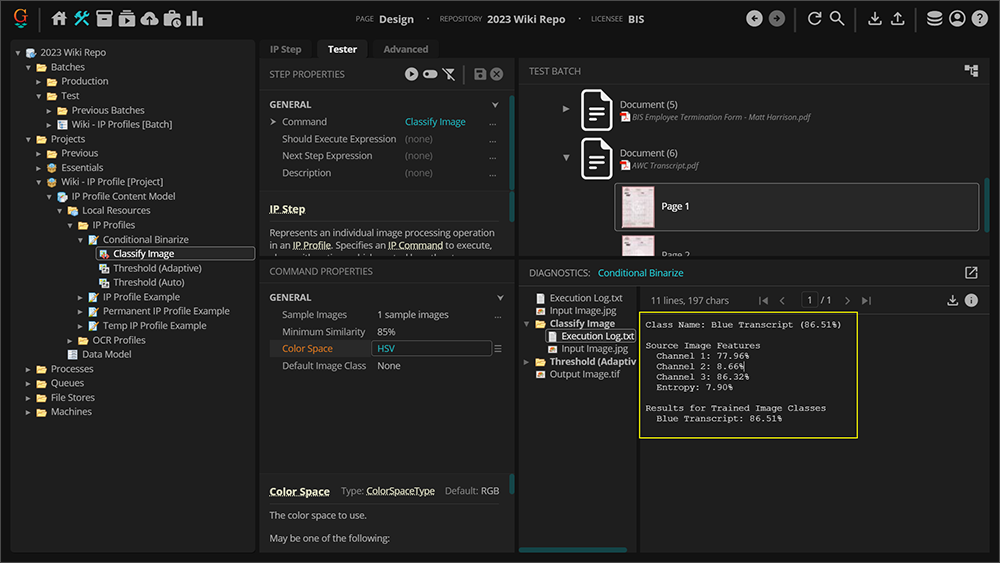Download the execution log file
This screenshot has width=1000, height=563.
tap(953, 300)
